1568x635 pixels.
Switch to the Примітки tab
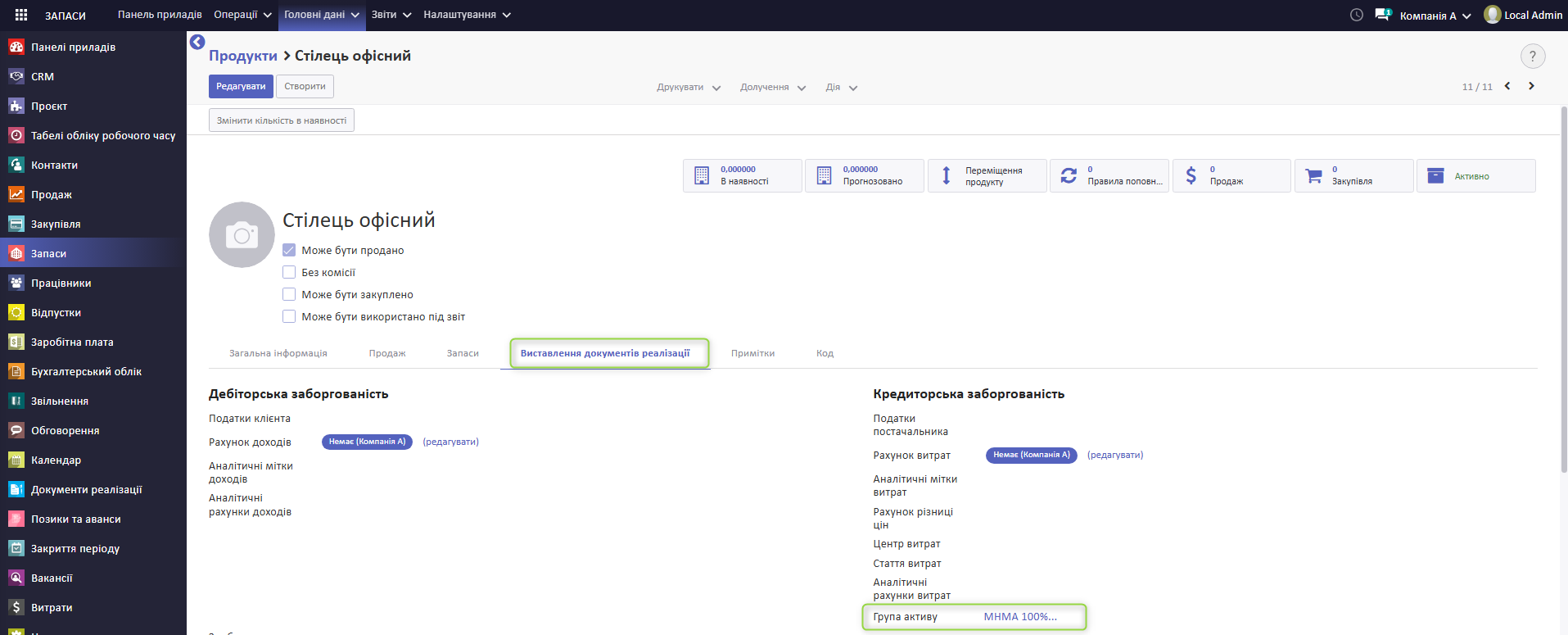pyautogui.click(x=752, y=353)
